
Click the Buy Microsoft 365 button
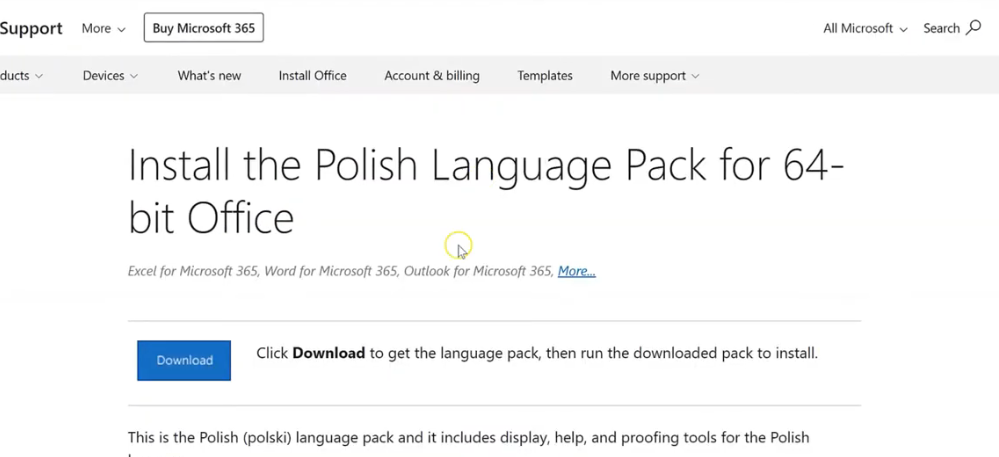pos(203,28)
